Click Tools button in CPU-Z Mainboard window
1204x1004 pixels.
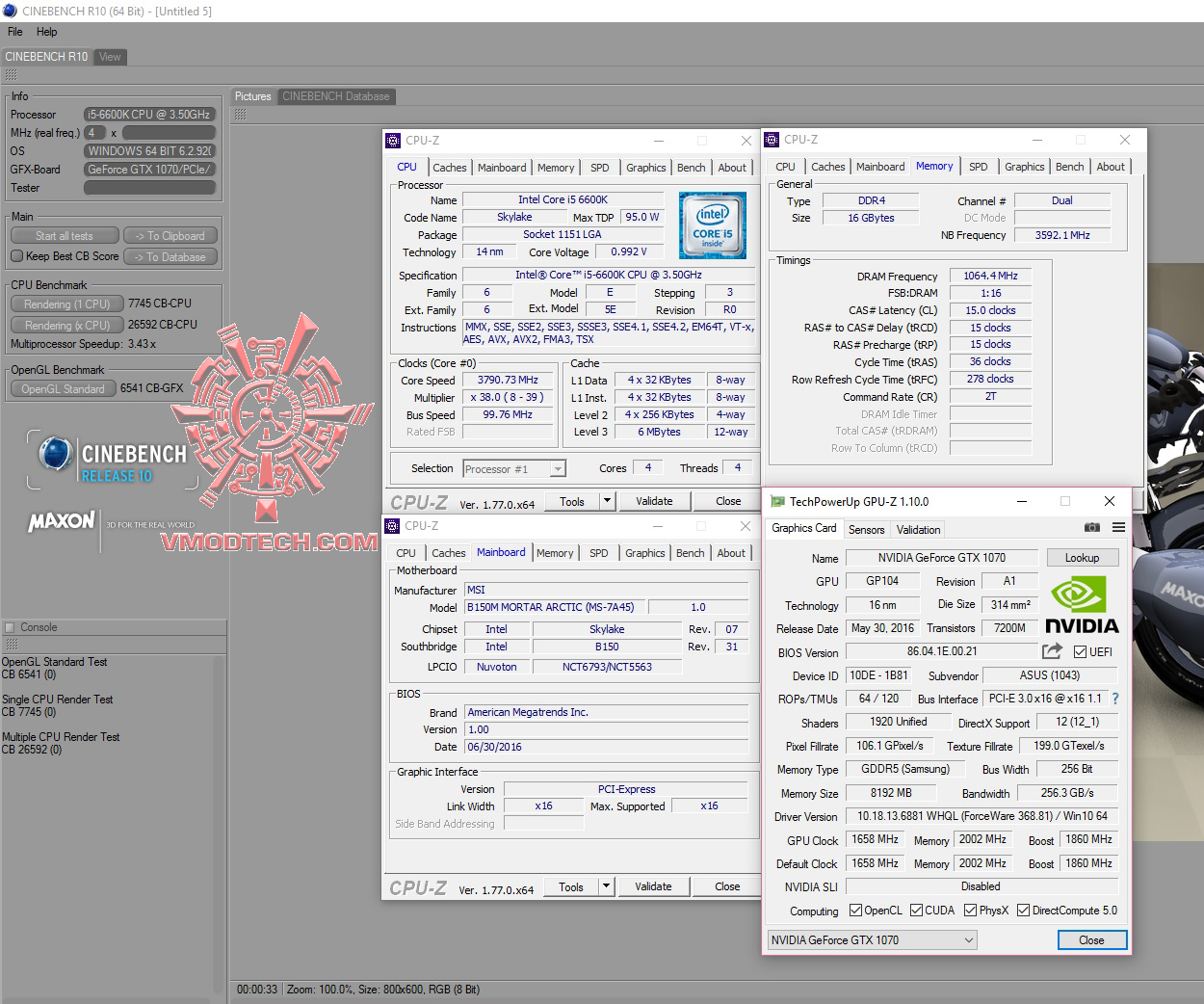[571, 886]
